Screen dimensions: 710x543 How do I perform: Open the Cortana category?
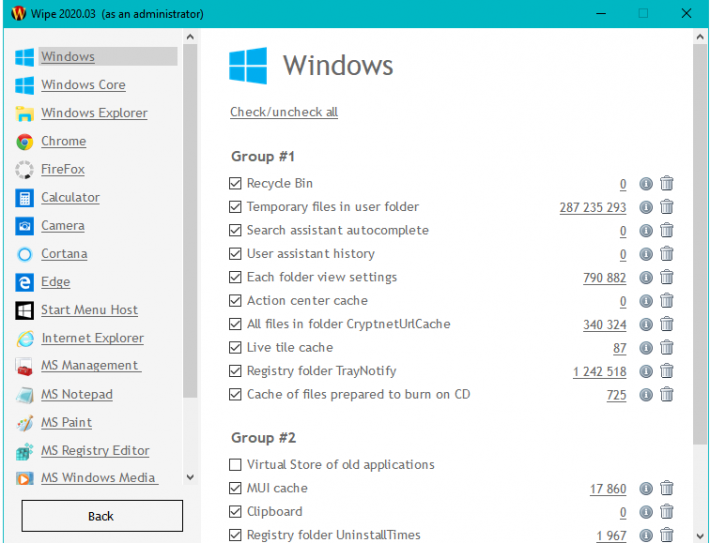coord(64,254)
